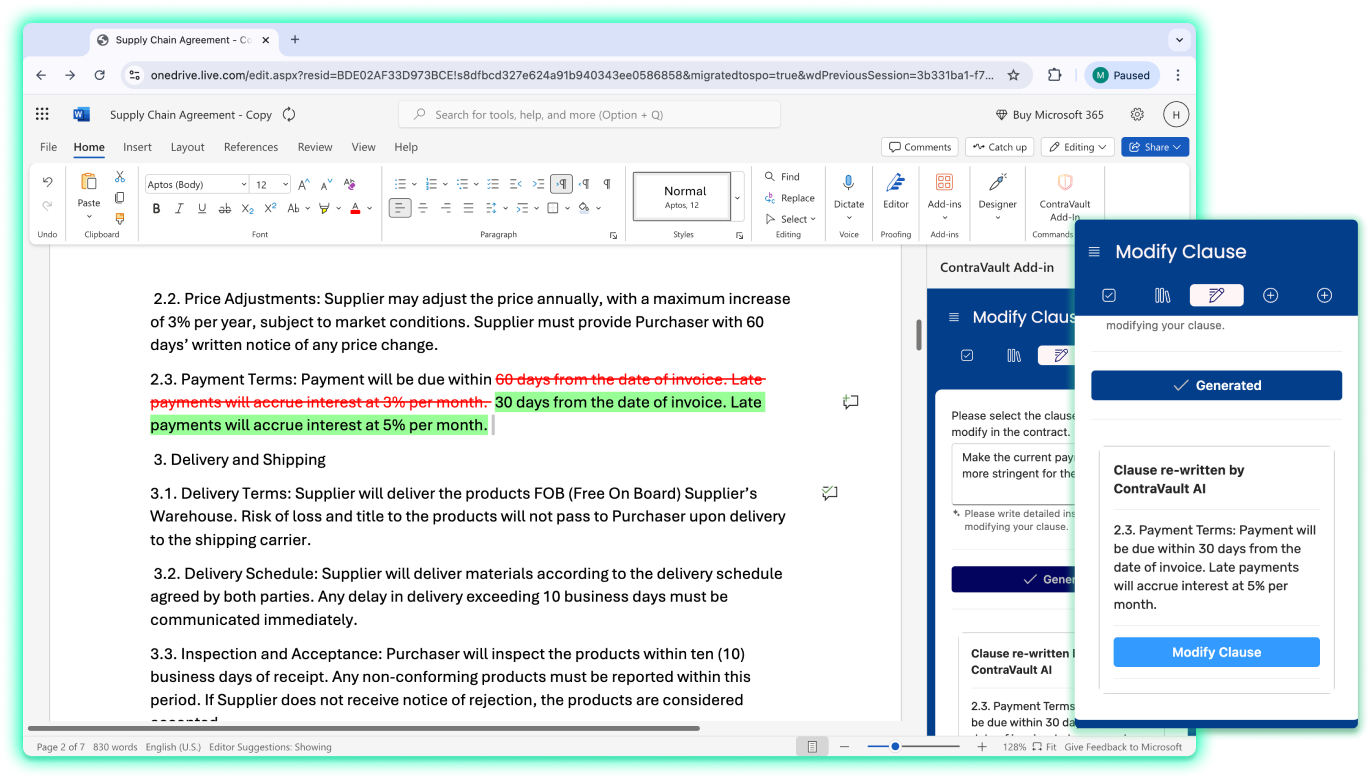This screenshot has width=1370, height=779.
Task: Open bullet list style dropdown arrow
Action: pyautogui.click(x=414, y=184)
